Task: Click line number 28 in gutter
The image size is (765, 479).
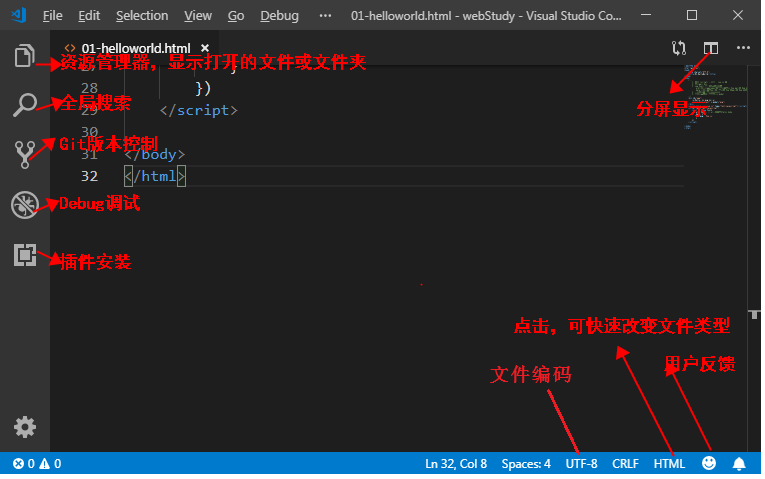Action: tap(89, 88)
